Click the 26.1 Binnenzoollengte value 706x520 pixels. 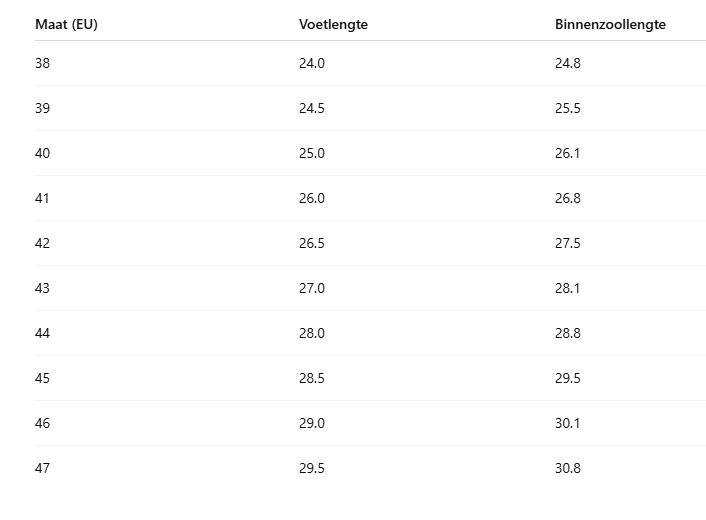568,153
